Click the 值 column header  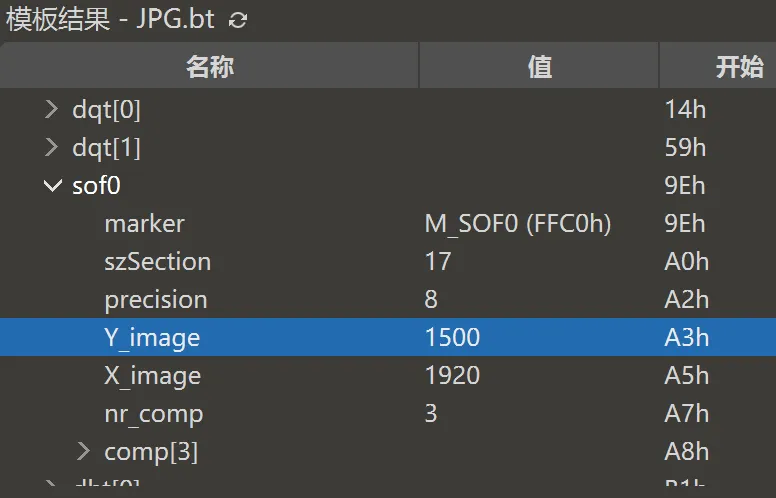539,67
